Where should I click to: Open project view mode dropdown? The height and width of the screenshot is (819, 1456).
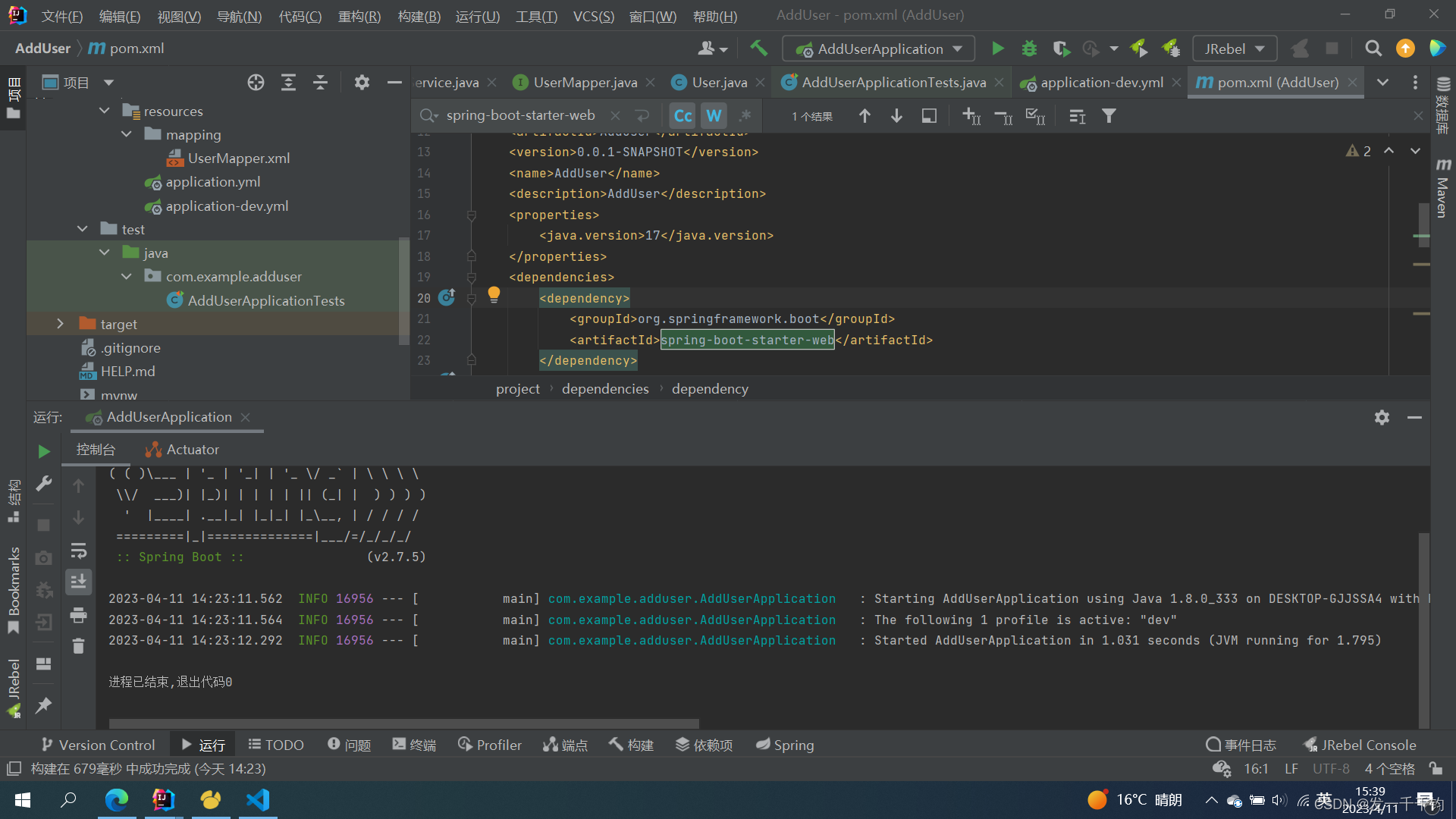click(108, 83)
